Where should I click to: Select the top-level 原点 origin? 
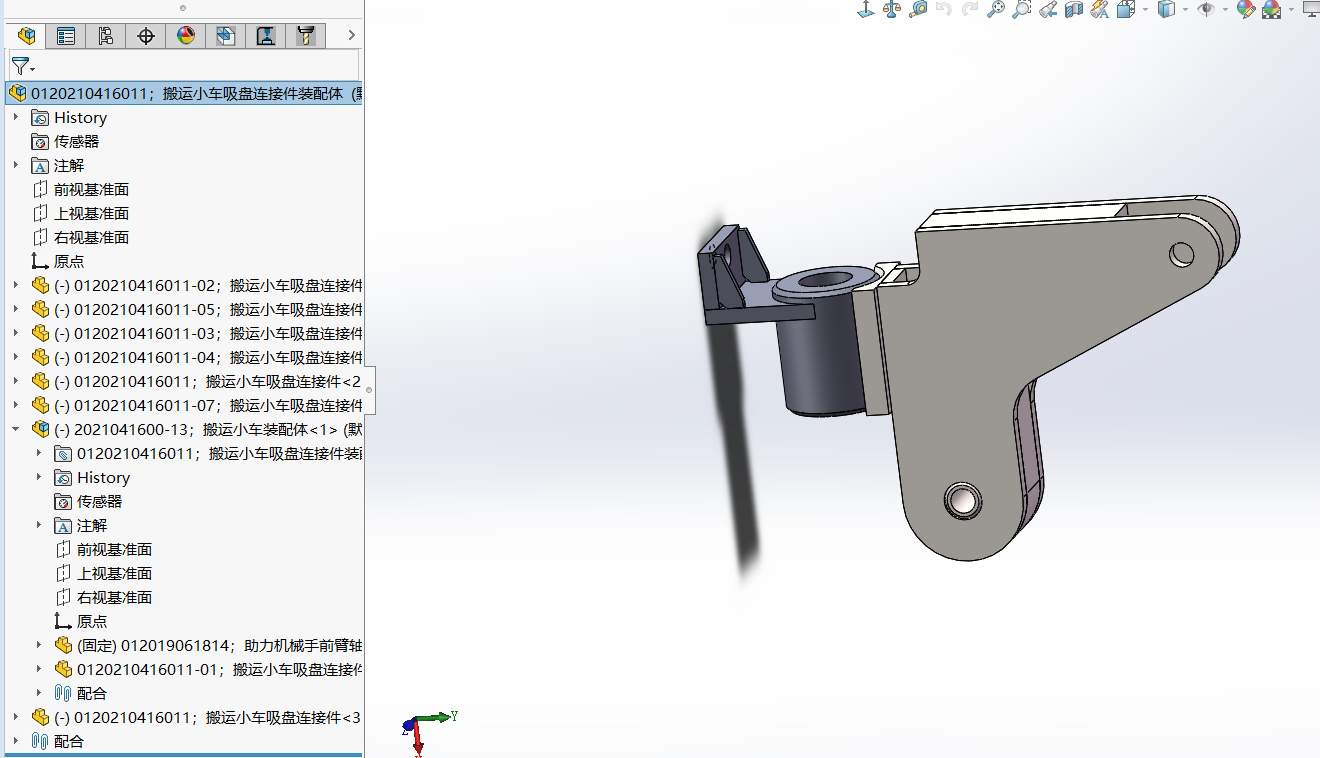[x=58, y=261]
